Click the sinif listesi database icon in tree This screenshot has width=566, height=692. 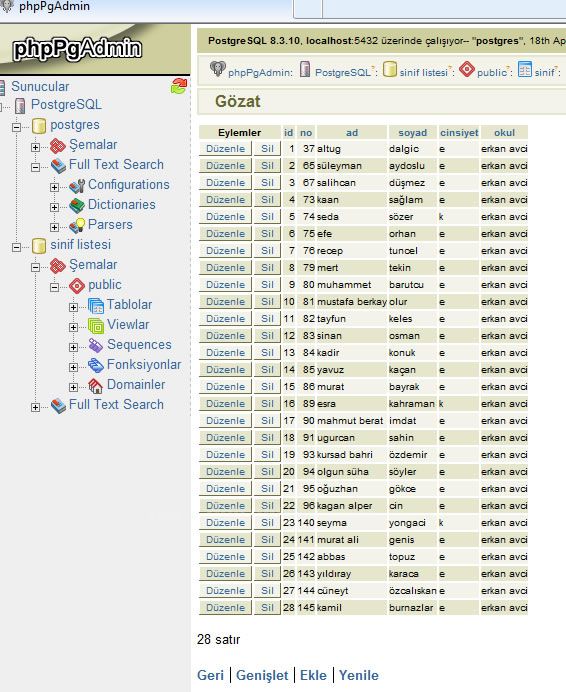(x=39, y=246)
